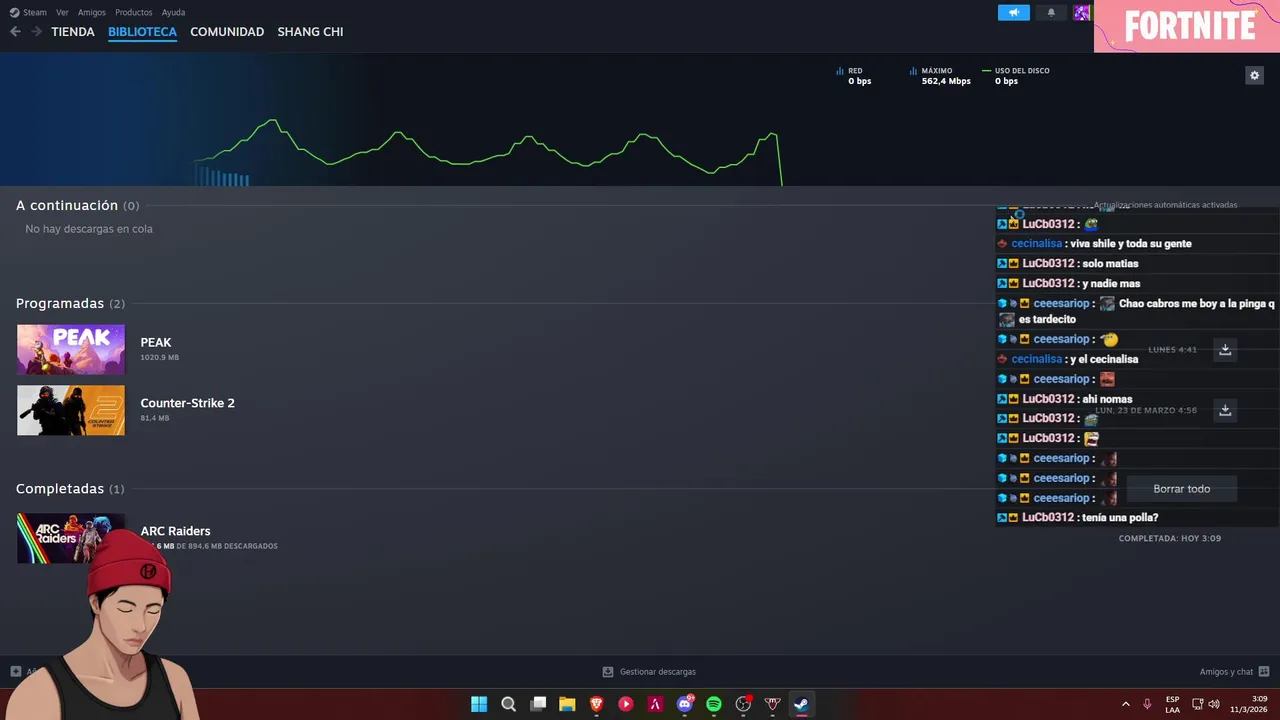Open the ESP LAA language switcher

pos(1172,704)
